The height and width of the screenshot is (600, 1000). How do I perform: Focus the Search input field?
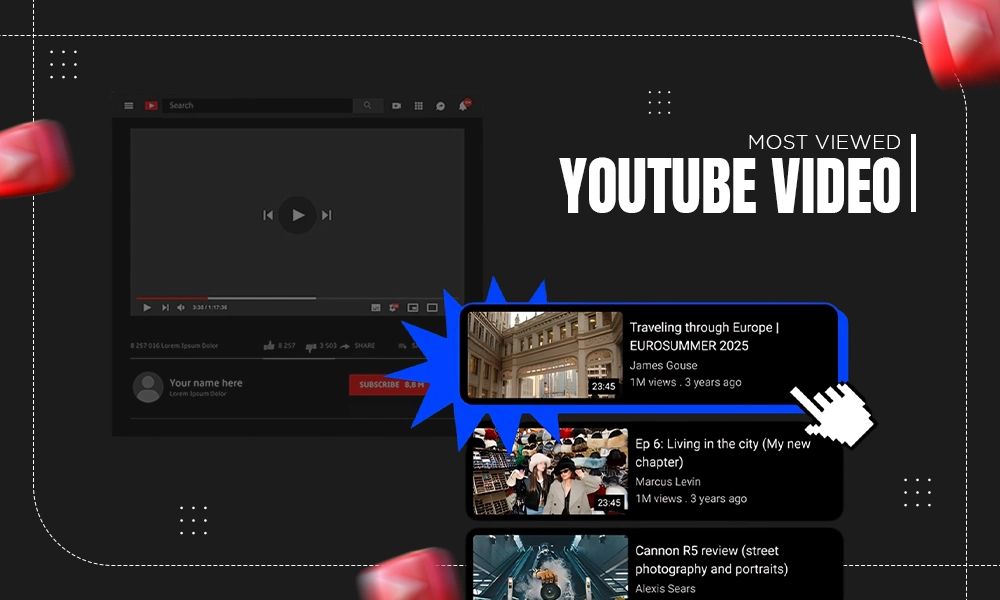[258, 105]
